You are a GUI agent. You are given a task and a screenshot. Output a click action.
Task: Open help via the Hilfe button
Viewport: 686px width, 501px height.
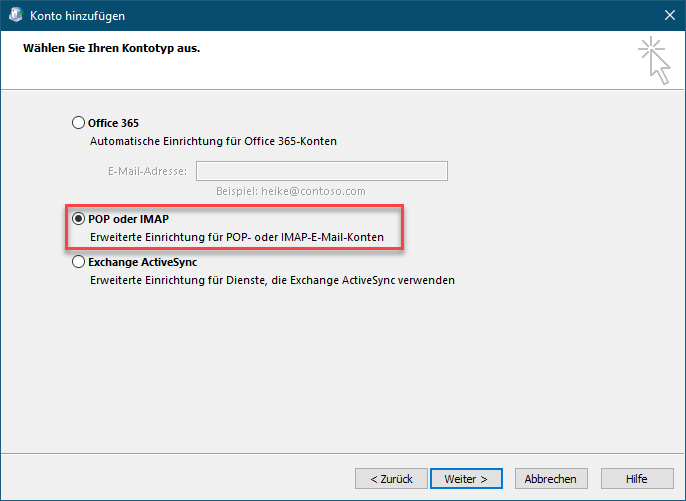pos(637,479)
